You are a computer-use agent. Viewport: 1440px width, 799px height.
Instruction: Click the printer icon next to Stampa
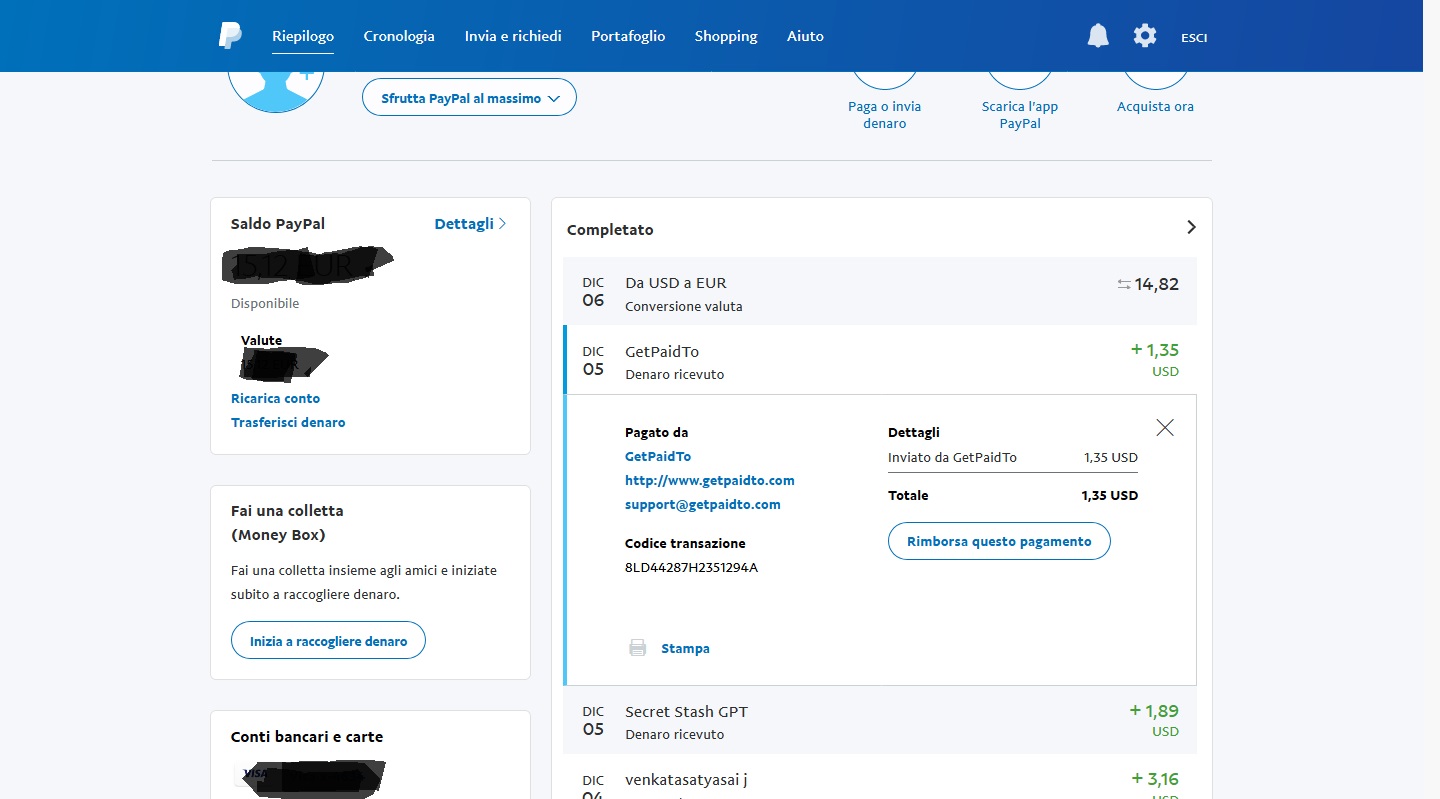[x=637, y=648]
